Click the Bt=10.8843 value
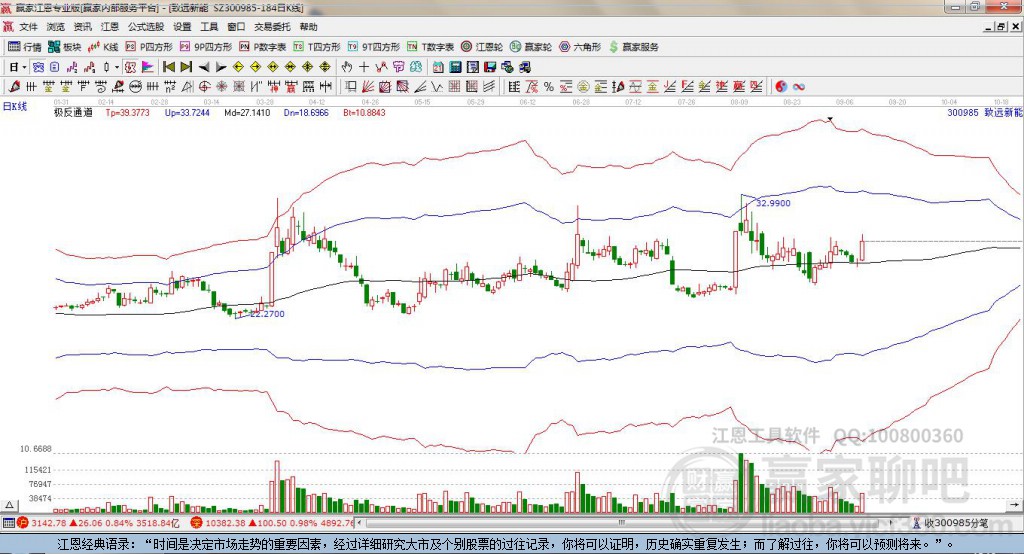This screenshot has height=554, width=1024. [x=364, y=112]
